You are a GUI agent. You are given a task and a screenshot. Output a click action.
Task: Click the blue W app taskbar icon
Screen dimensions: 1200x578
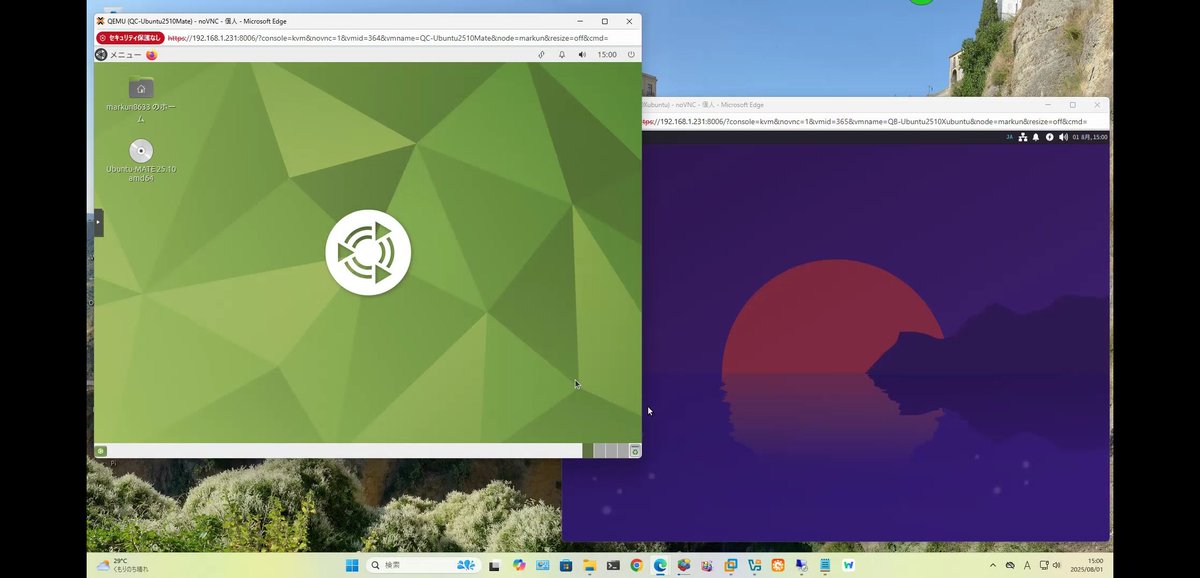[x=849, y=565]
